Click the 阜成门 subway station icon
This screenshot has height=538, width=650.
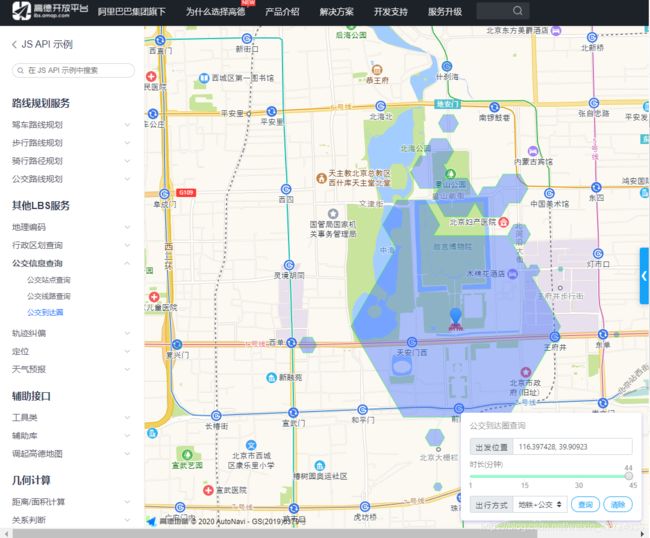click(x=165, y=194)
